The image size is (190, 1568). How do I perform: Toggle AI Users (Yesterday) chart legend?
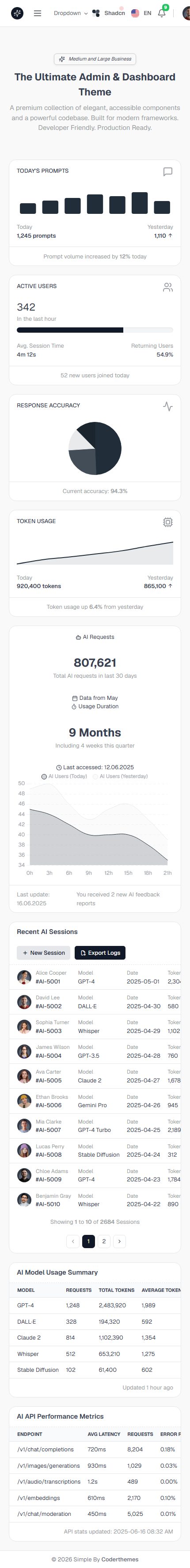click(x=120, y=776)
